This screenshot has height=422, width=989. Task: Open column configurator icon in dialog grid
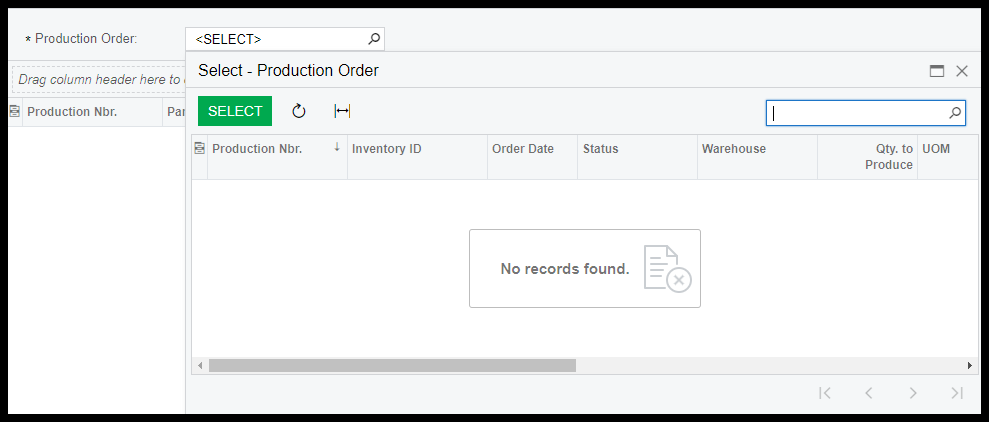click(x=199, y=149)
